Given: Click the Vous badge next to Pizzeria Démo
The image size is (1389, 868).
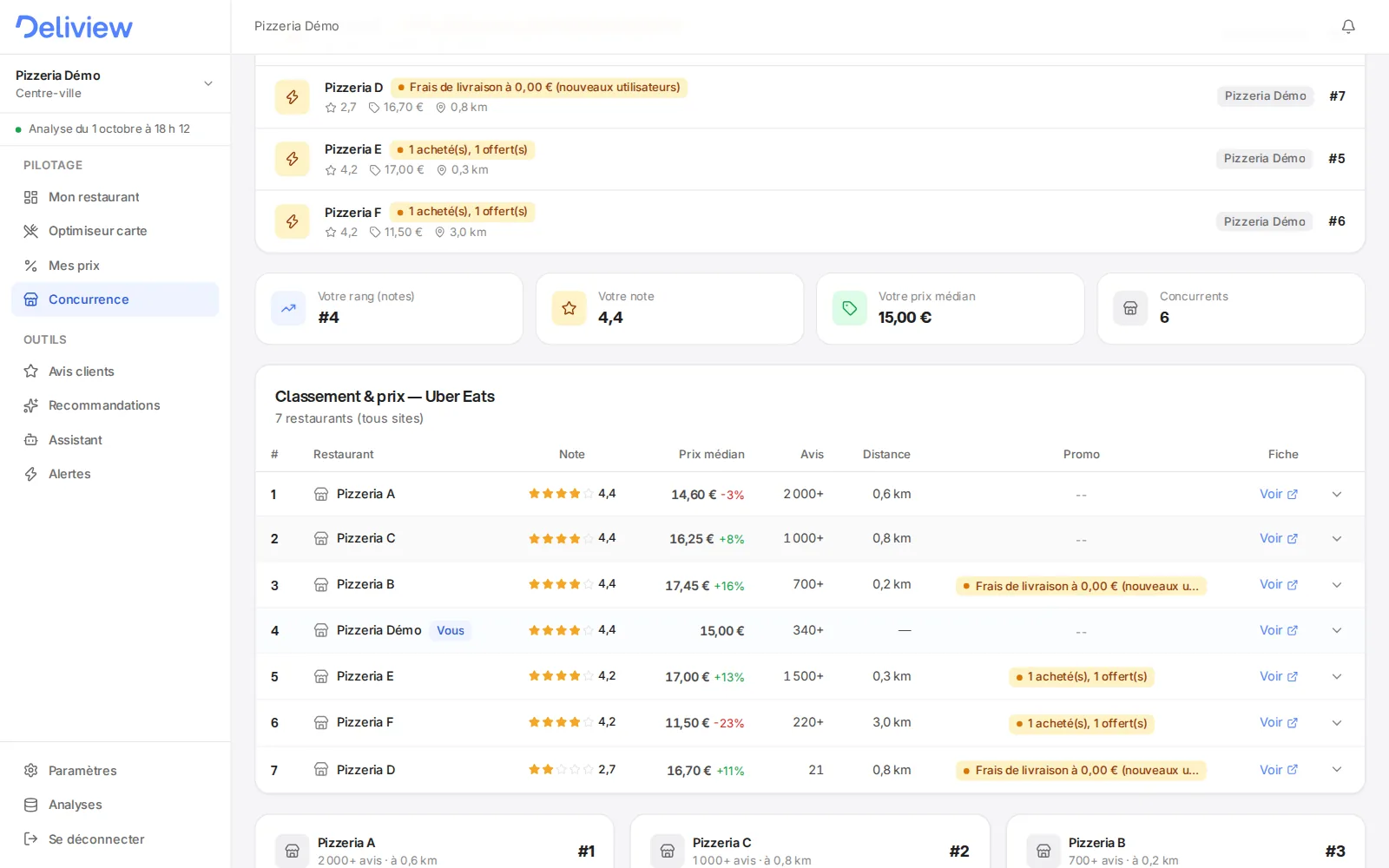Looking at the screenshot, I should [x=451, y=631].
